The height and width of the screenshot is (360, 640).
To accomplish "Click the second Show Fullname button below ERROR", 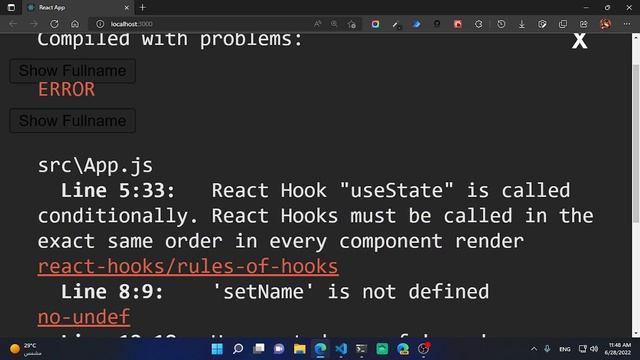I will tap(73, 120).
